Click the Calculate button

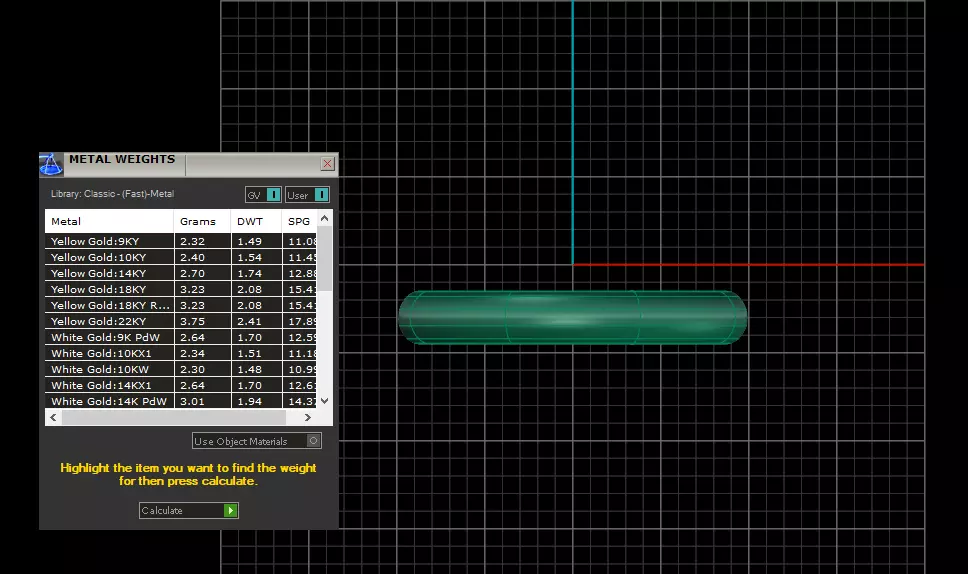click(188, 510)
